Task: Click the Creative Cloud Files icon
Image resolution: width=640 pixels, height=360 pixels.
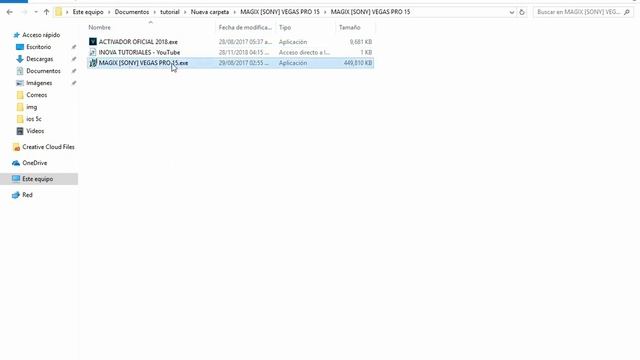Action: coord(16,147)
